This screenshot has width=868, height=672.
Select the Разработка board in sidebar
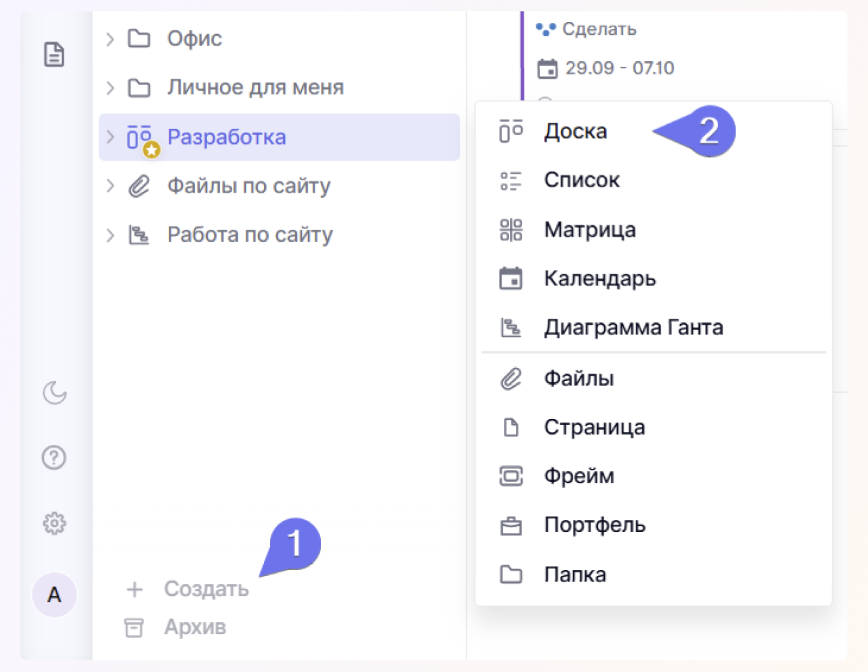[x=227, y=137]
